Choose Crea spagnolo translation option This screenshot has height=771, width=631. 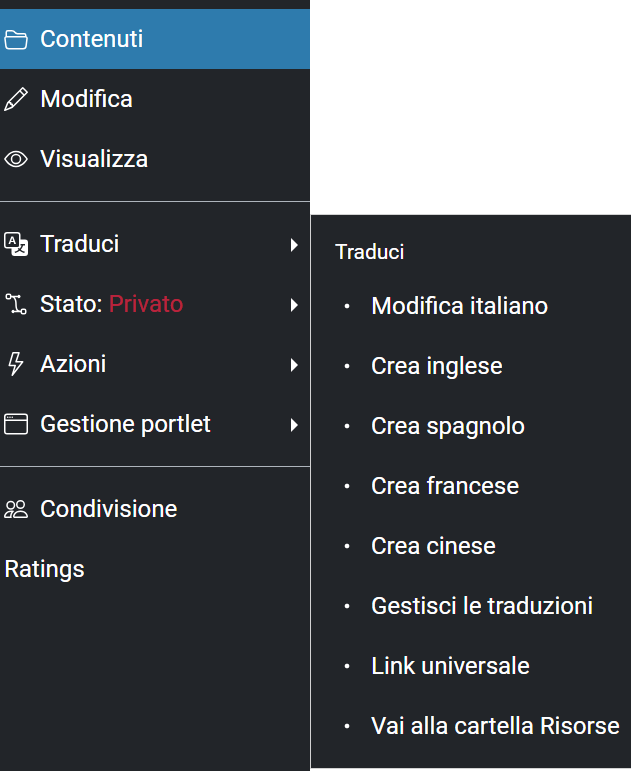pos(447,426)
